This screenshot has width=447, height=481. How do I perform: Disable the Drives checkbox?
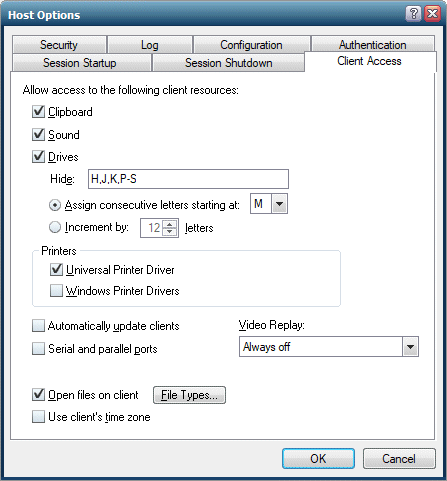click(38, 157)
